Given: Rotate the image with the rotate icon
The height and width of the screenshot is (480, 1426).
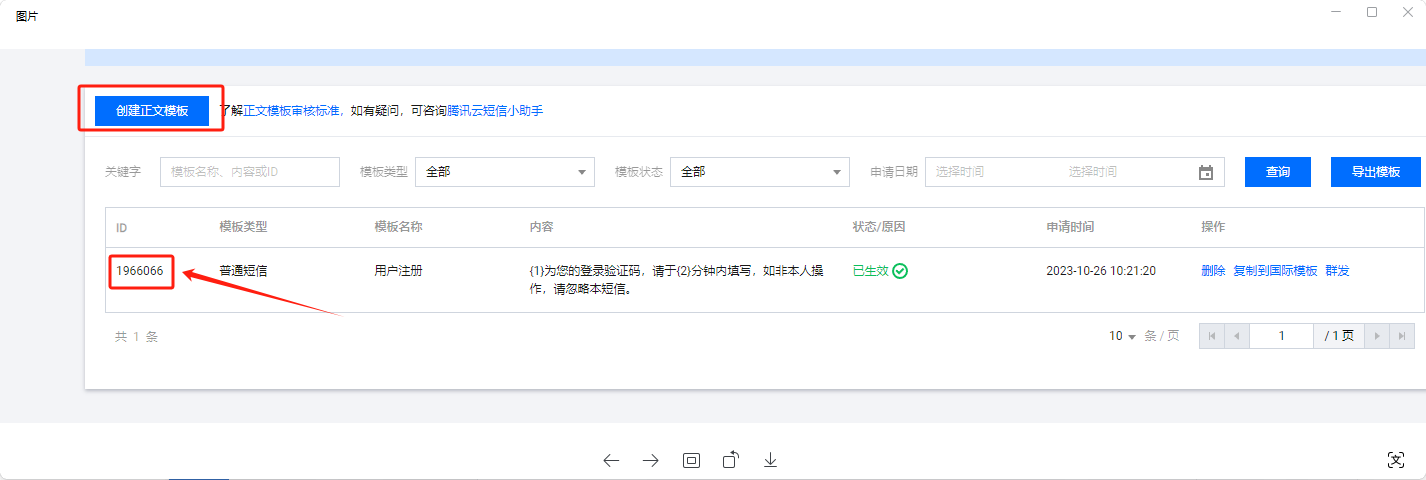Looking at the screenshot, I should (x=731, y=460).
